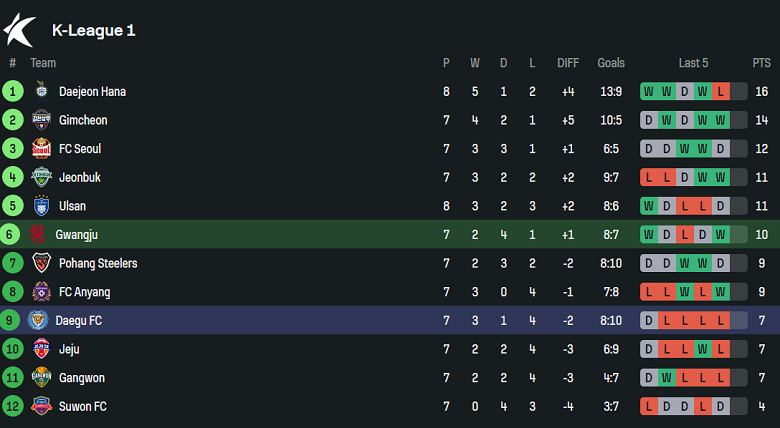Click Daejeon Hana's most recent loss badge

(720, 92)
